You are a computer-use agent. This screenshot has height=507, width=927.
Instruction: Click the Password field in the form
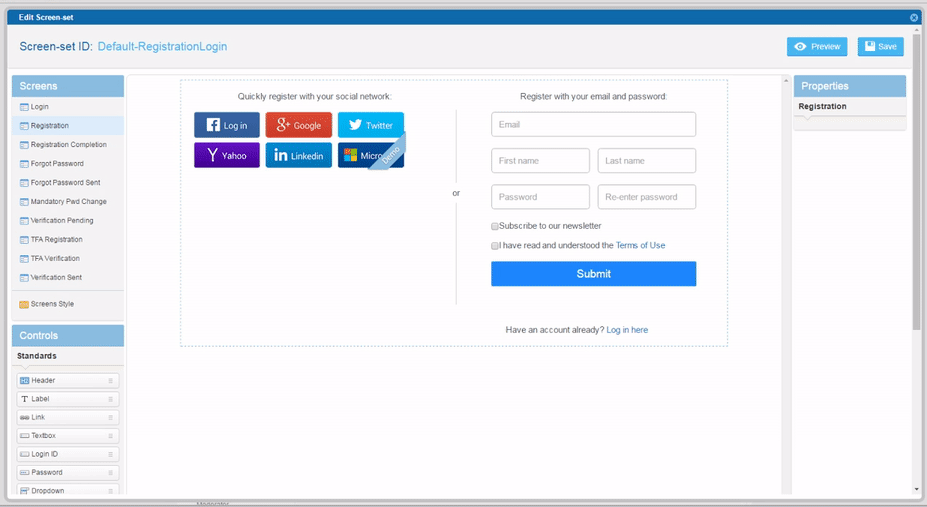click(540, 197)
